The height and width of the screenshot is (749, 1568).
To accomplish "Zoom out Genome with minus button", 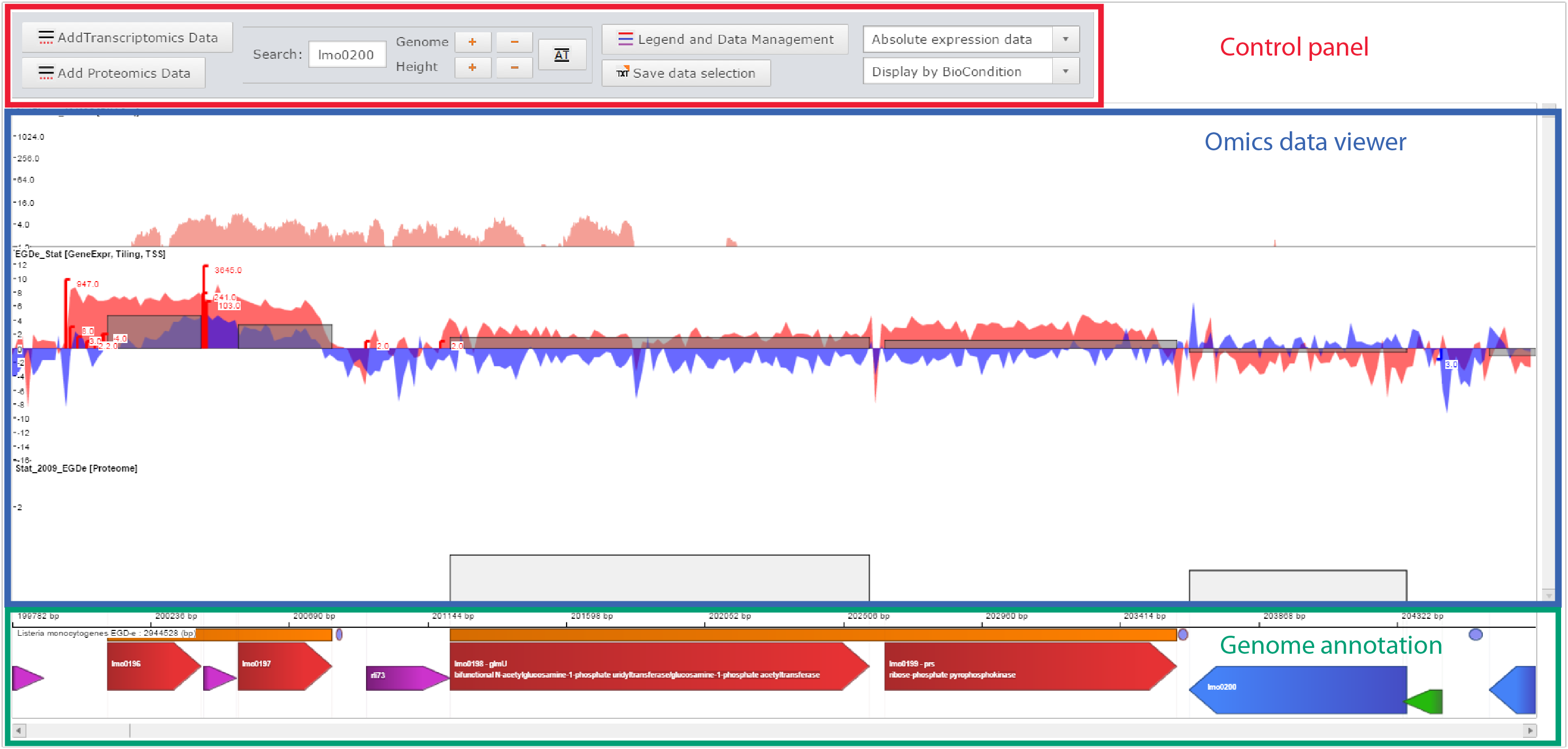I will point(514,42).
